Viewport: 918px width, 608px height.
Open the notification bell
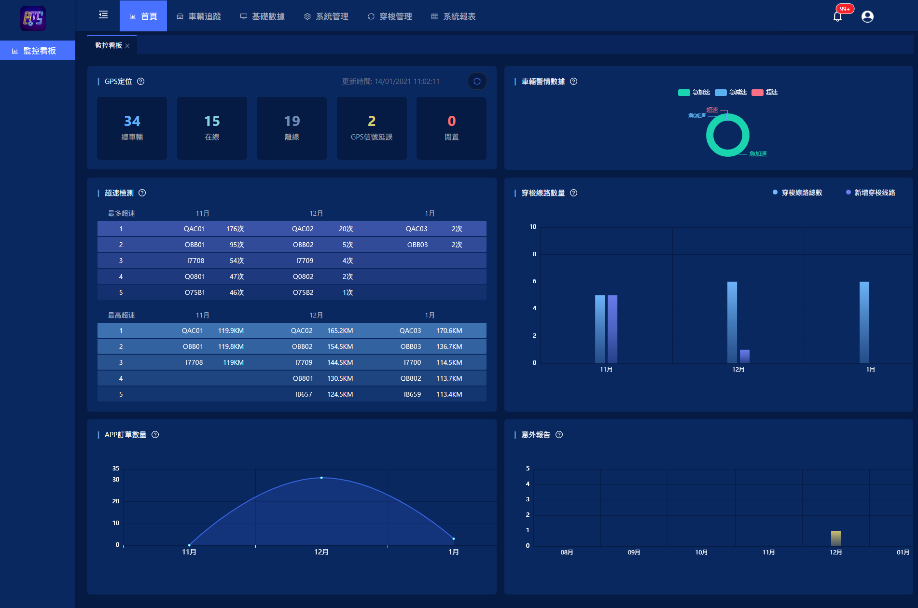tap(838, 16)
